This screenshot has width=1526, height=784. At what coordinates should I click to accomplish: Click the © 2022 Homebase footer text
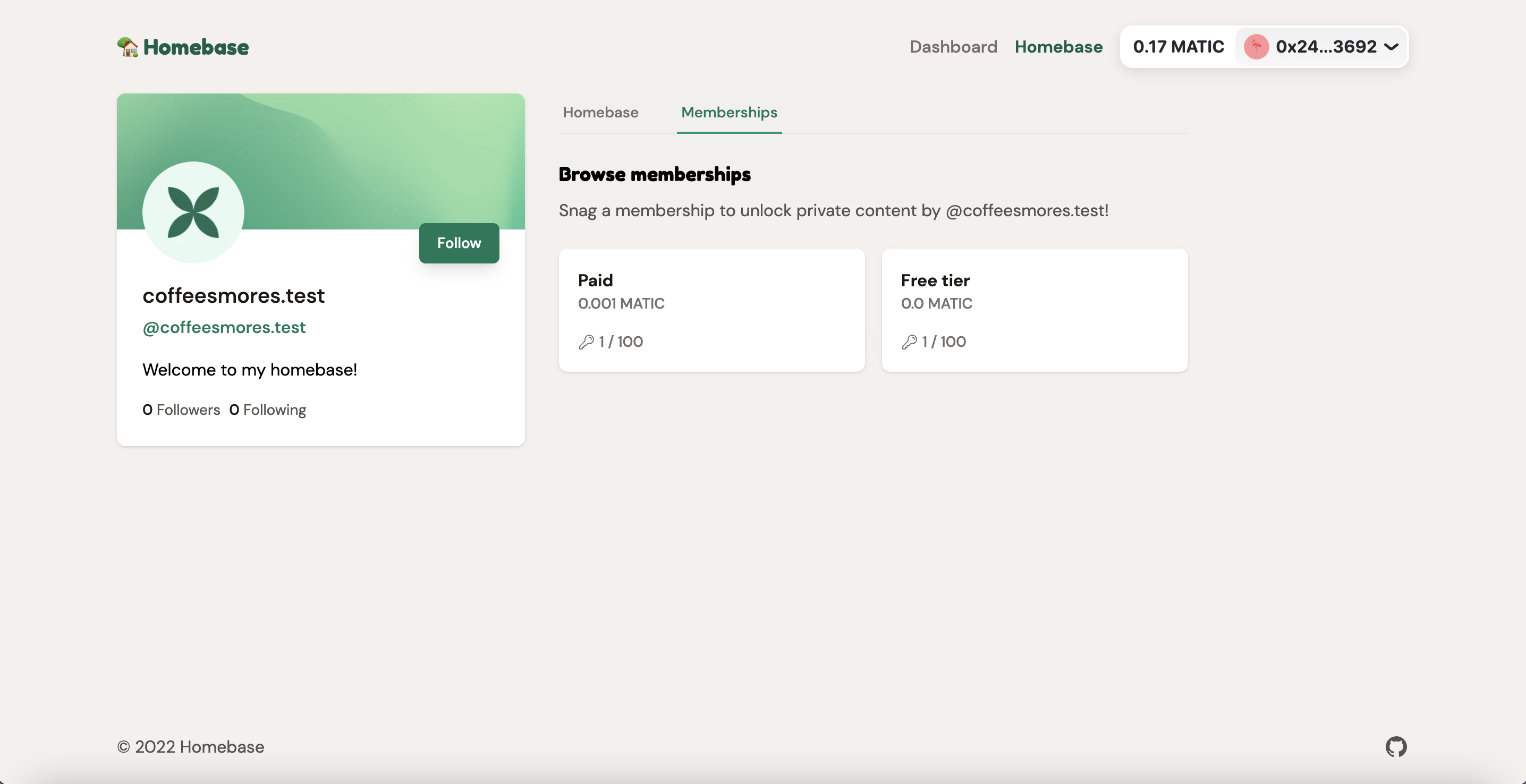[191, 747]
